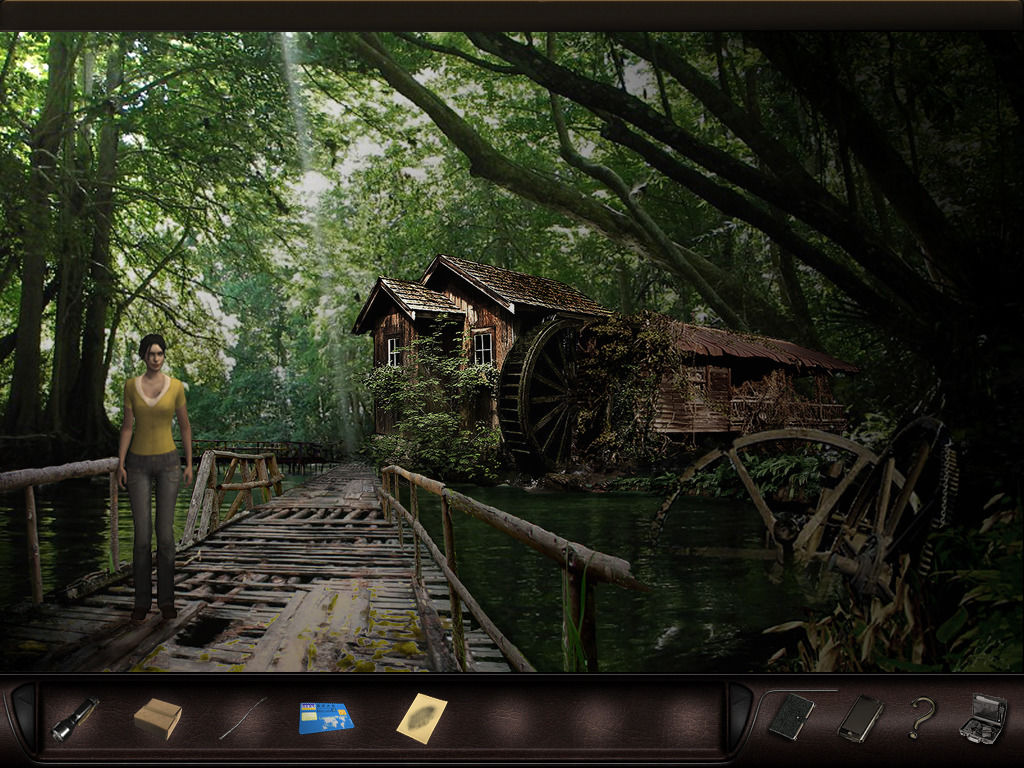Select the fingerprint paper in inventory
The image size is (1024, 768).
point(421,718)
